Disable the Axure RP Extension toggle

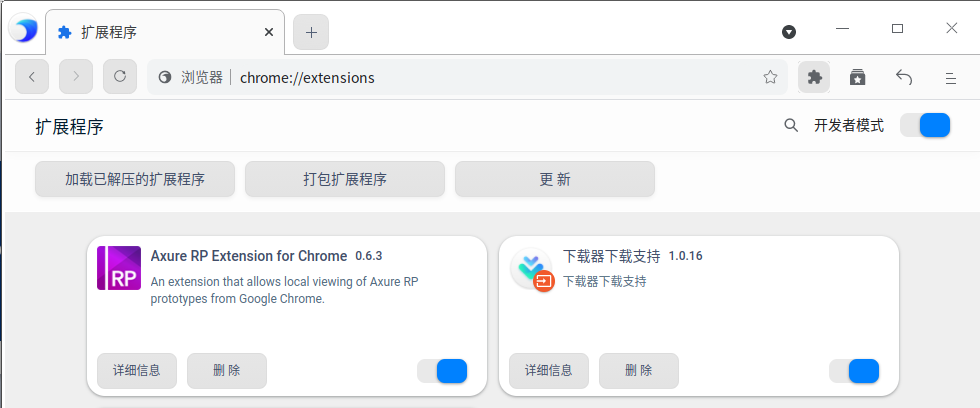pyautogui.click(x=442, y=371)
